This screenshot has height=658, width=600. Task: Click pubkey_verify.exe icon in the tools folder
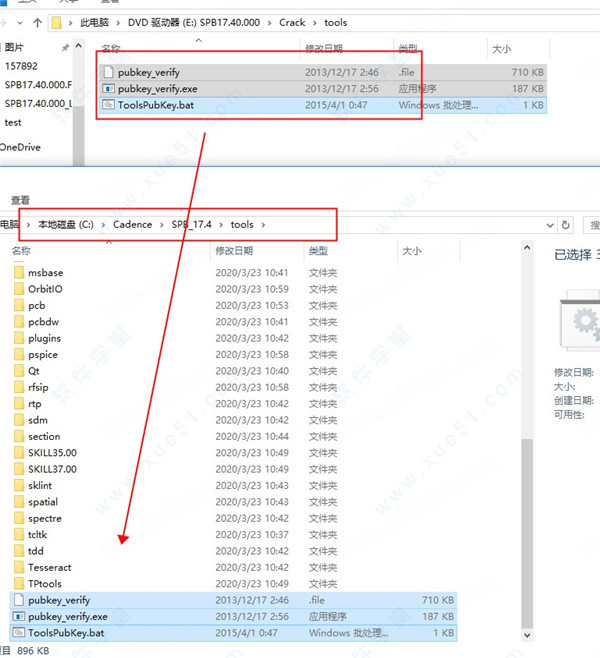(x=18, y=616)
